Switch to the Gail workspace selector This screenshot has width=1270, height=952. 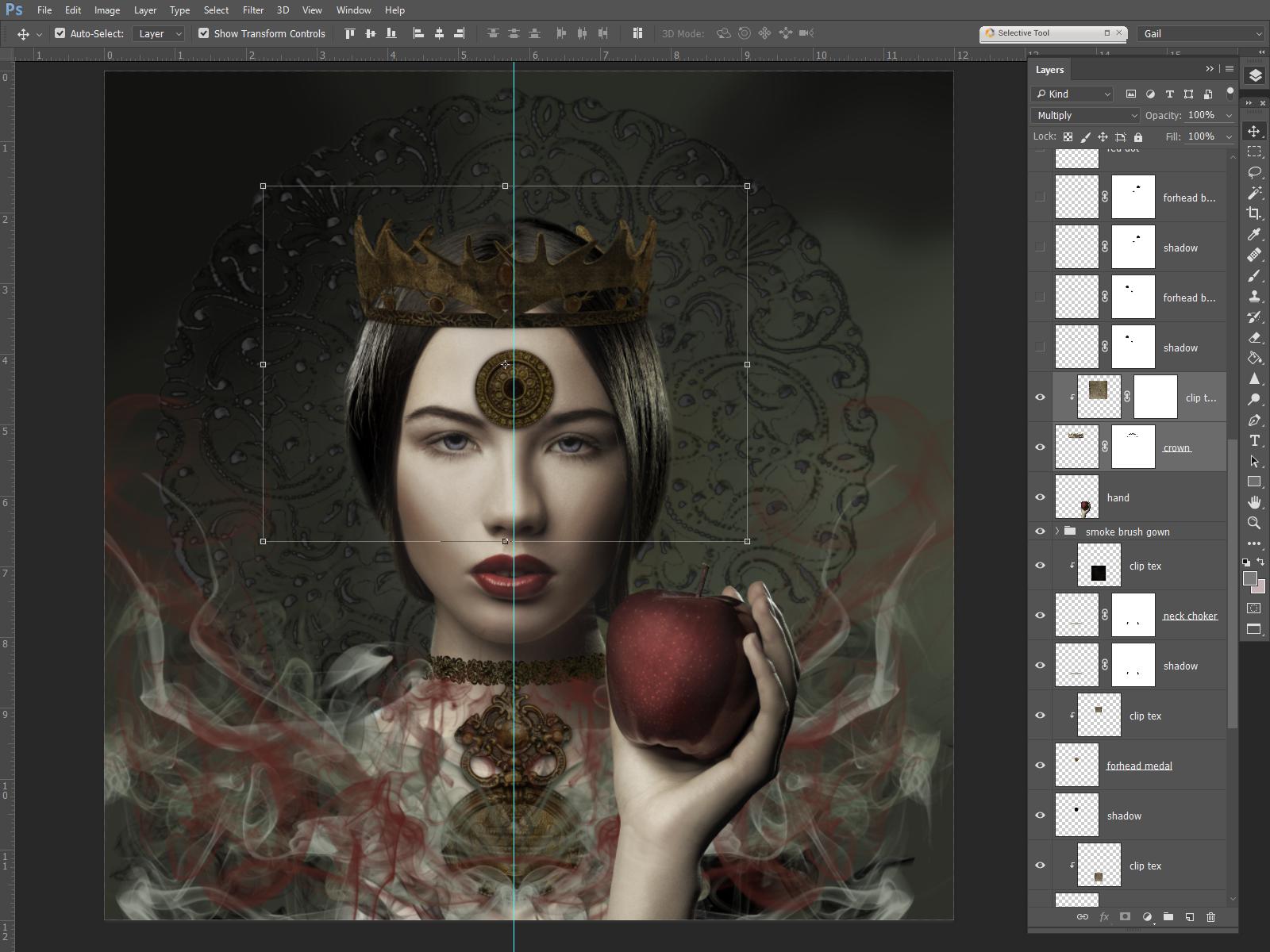click(1200, 33)
